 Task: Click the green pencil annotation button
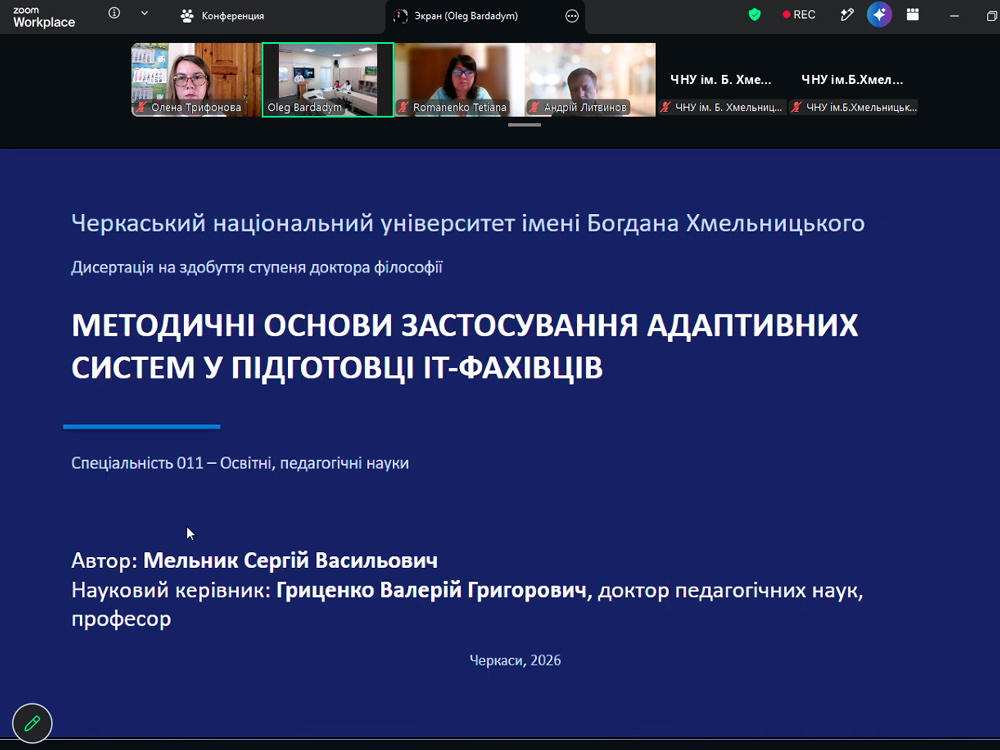click(32, 723)
